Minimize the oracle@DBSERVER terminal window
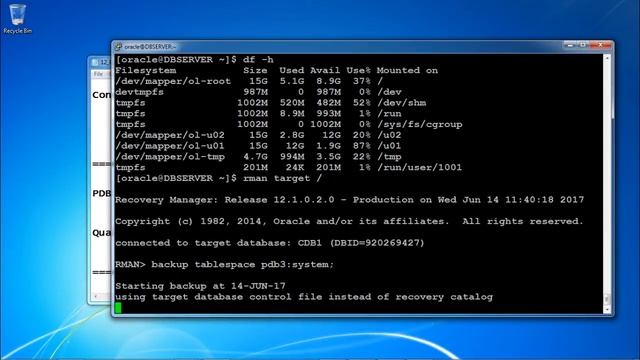 click(x=571, y=45)
